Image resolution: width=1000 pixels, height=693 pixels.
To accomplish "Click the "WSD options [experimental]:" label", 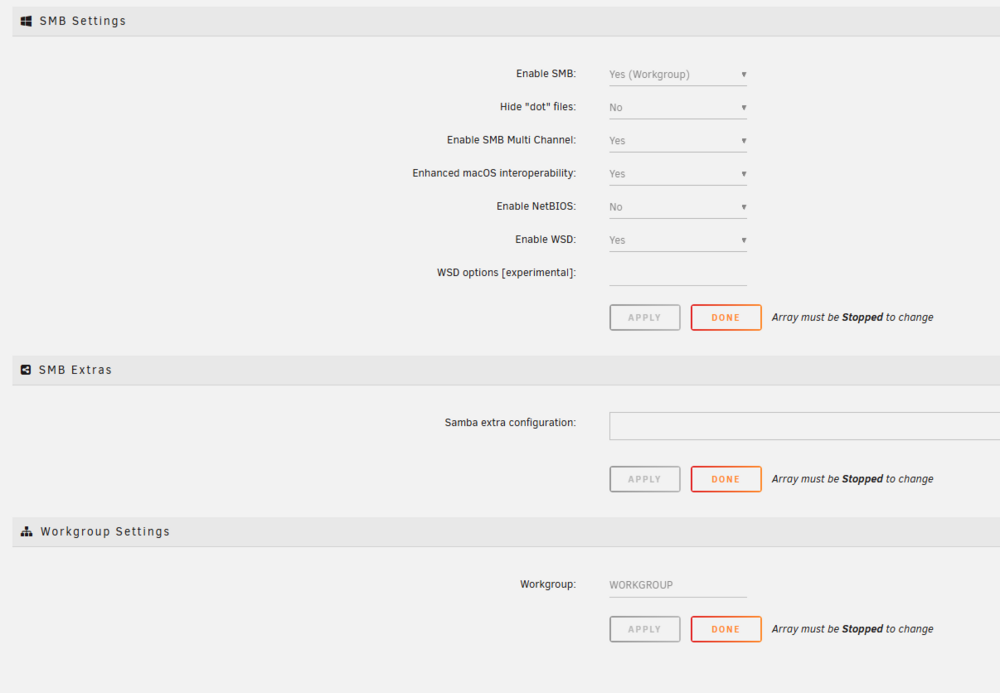I will point(506,273).
